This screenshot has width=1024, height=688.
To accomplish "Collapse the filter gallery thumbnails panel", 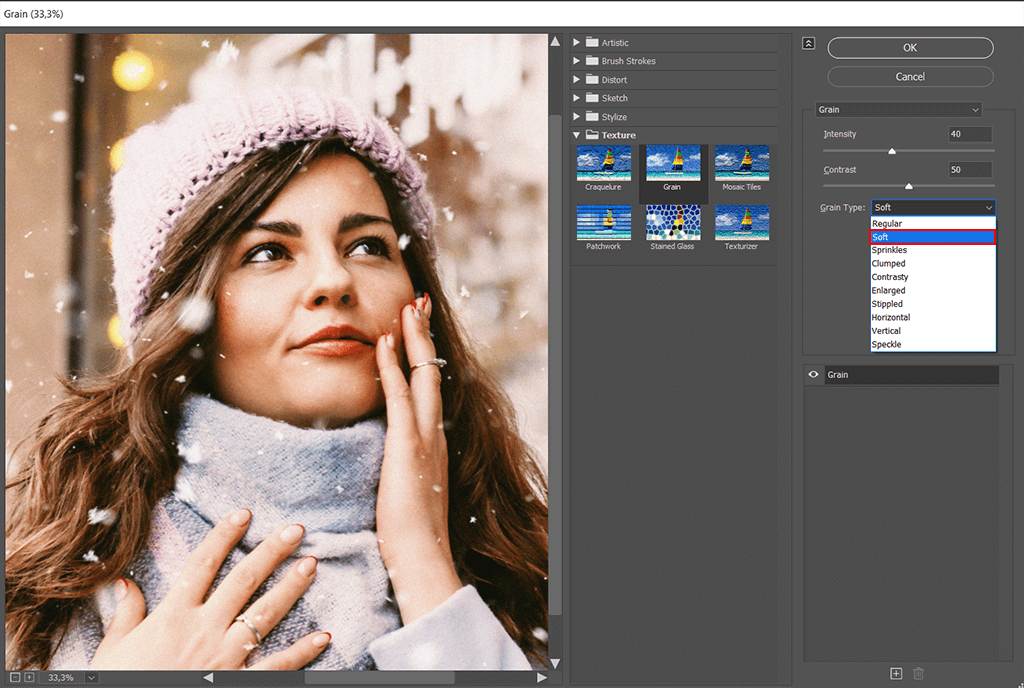I will pyautogui.click(x=808, y=44).
